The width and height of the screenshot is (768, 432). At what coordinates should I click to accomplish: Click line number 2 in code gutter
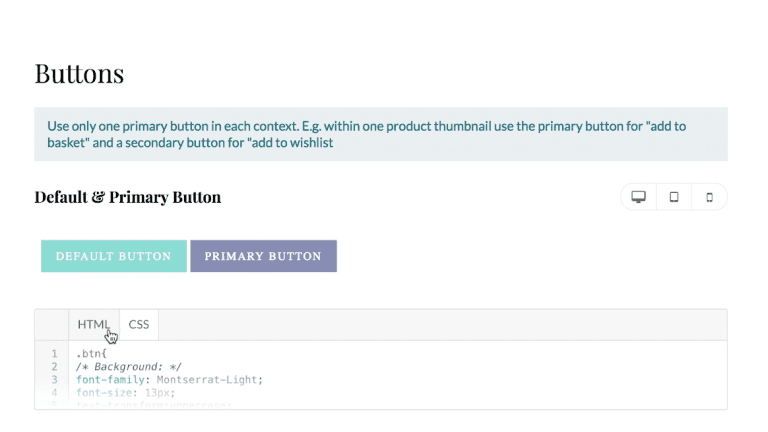click(x=54, y=367)
